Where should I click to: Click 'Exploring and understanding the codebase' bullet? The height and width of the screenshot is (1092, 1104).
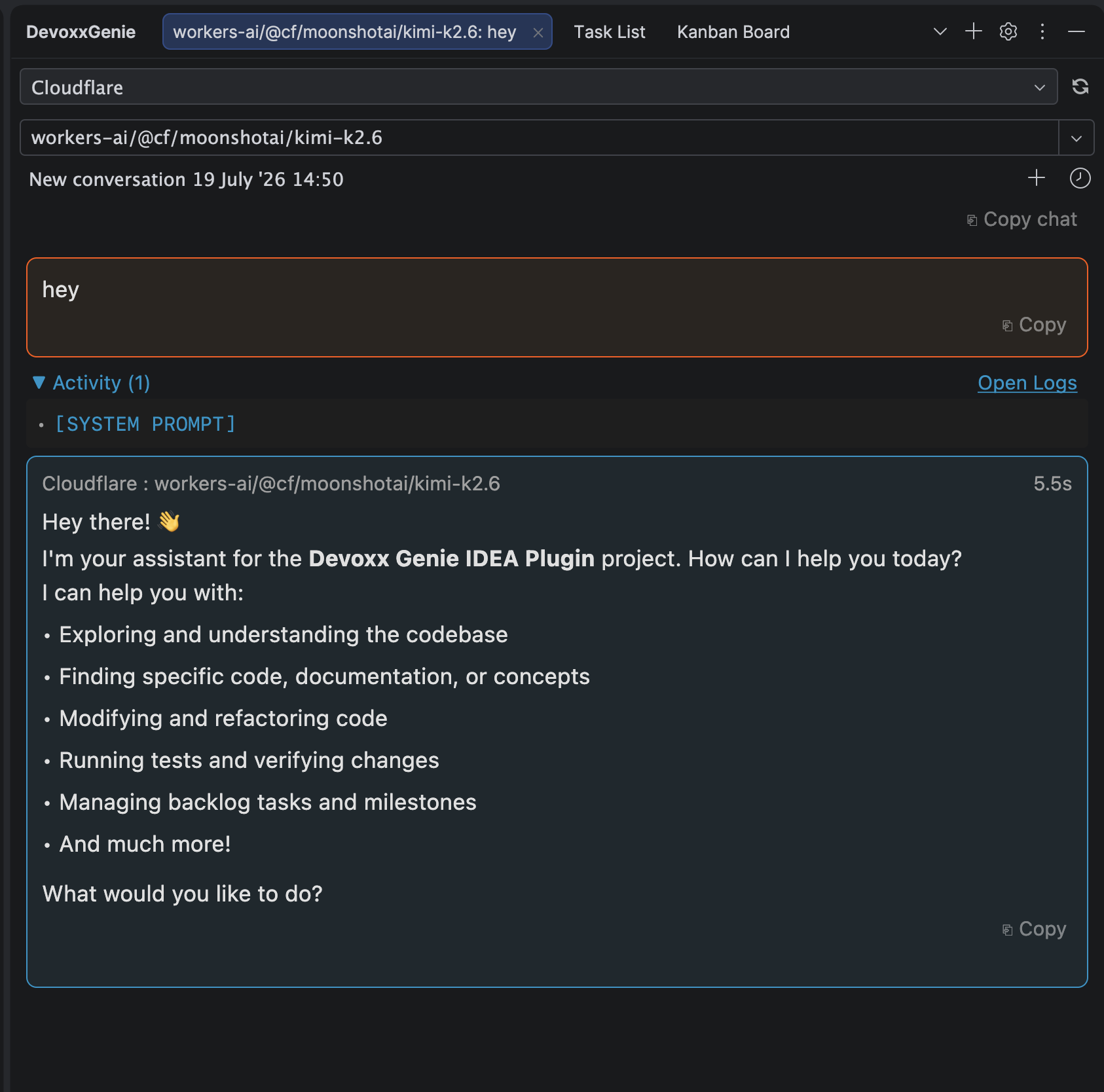click(x=284, y=635)
